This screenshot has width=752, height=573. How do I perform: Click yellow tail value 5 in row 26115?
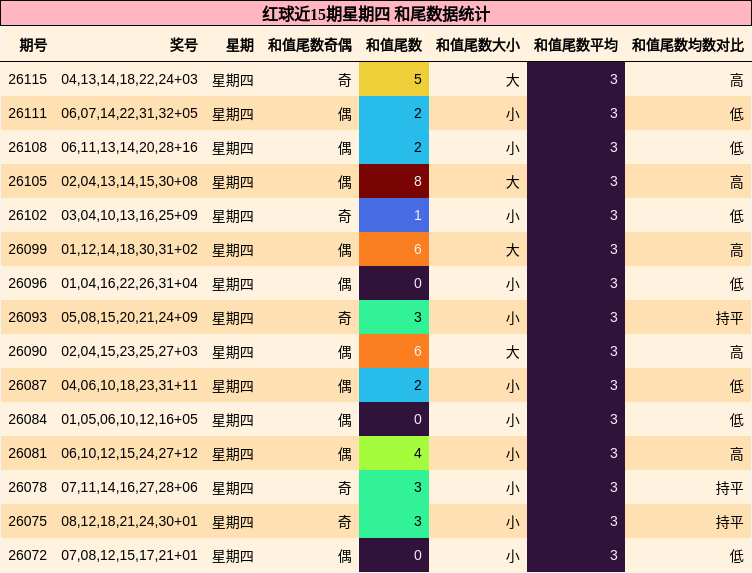(394, 79)
